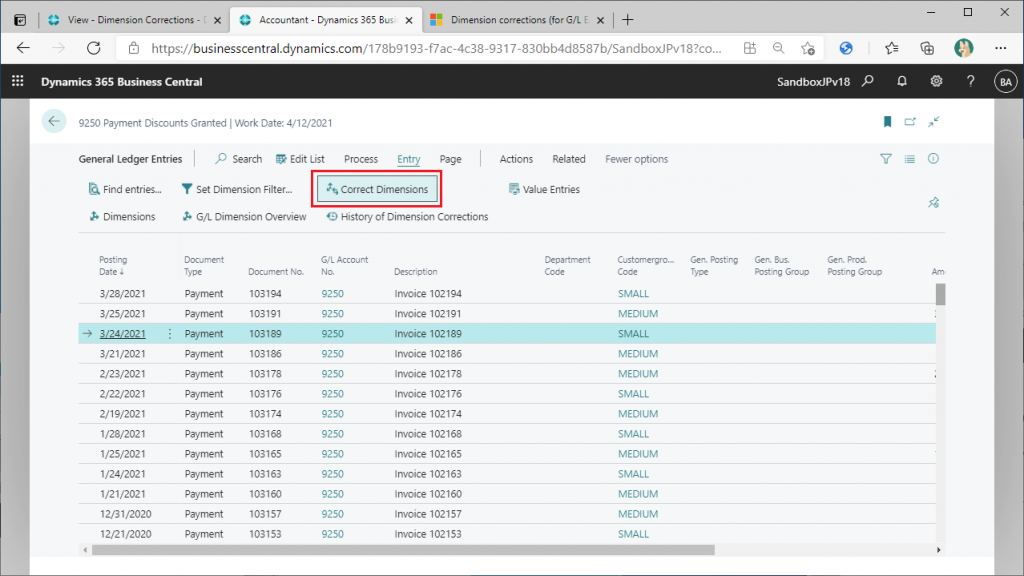Screen dimensions: 1024x576
Task: Click the scroll-right arrow of the horizontal scrollbar
Action: 938,550
